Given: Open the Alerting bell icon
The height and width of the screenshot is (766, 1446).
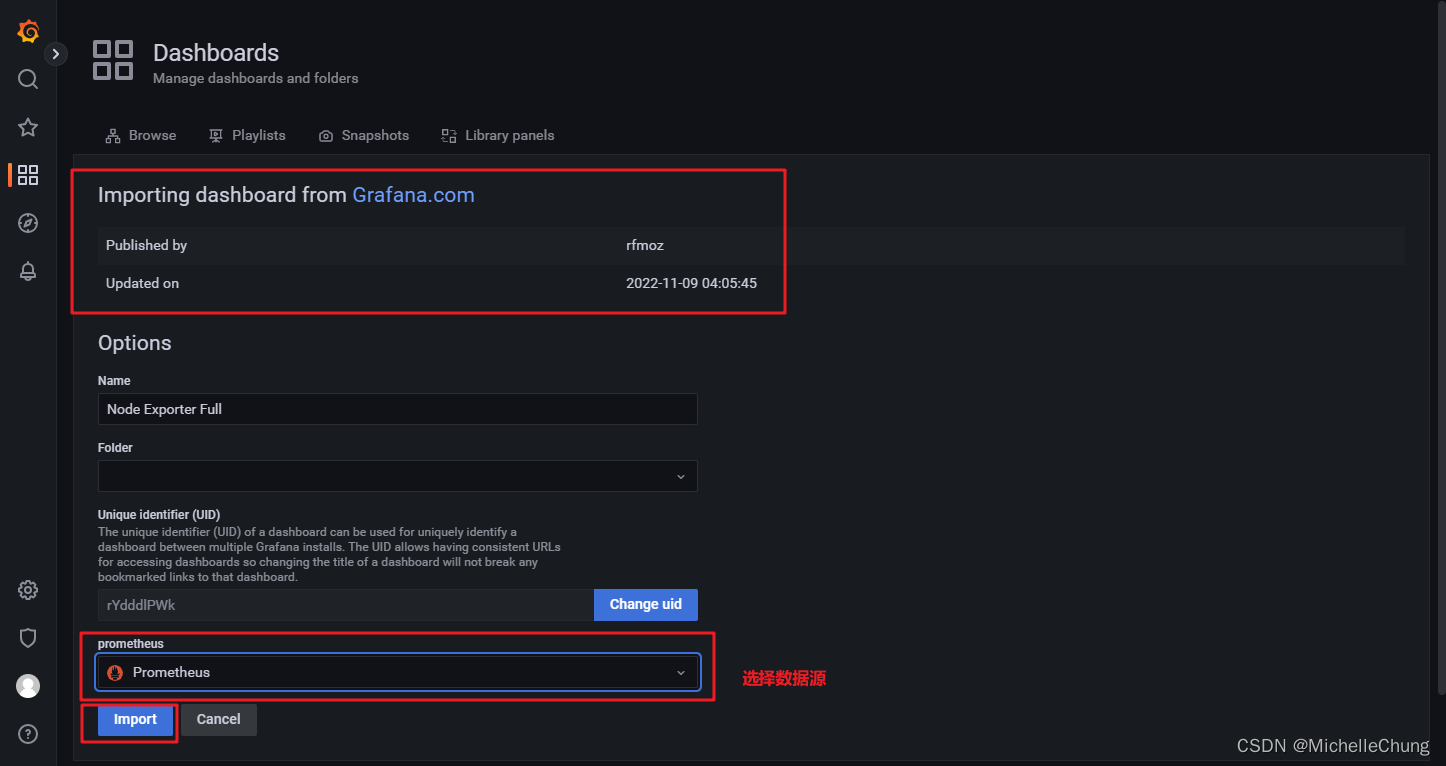Looking at the screenshot, I should [28, 271].
